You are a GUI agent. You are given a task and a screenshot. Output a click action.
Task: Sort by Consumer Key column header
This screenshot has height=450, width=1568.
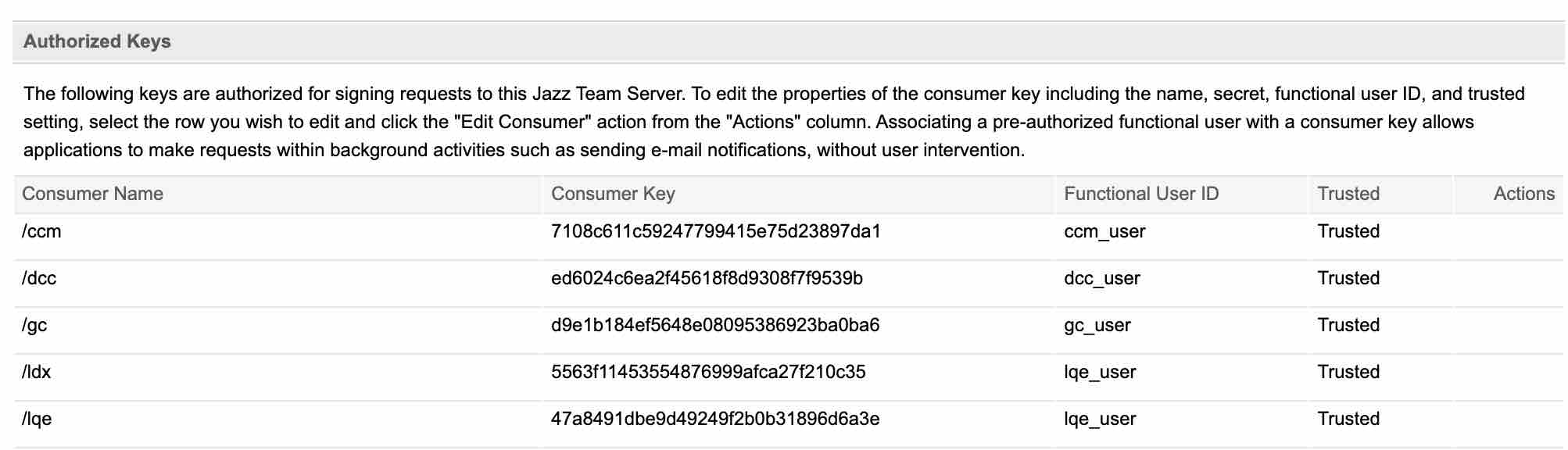click(613, 195)
